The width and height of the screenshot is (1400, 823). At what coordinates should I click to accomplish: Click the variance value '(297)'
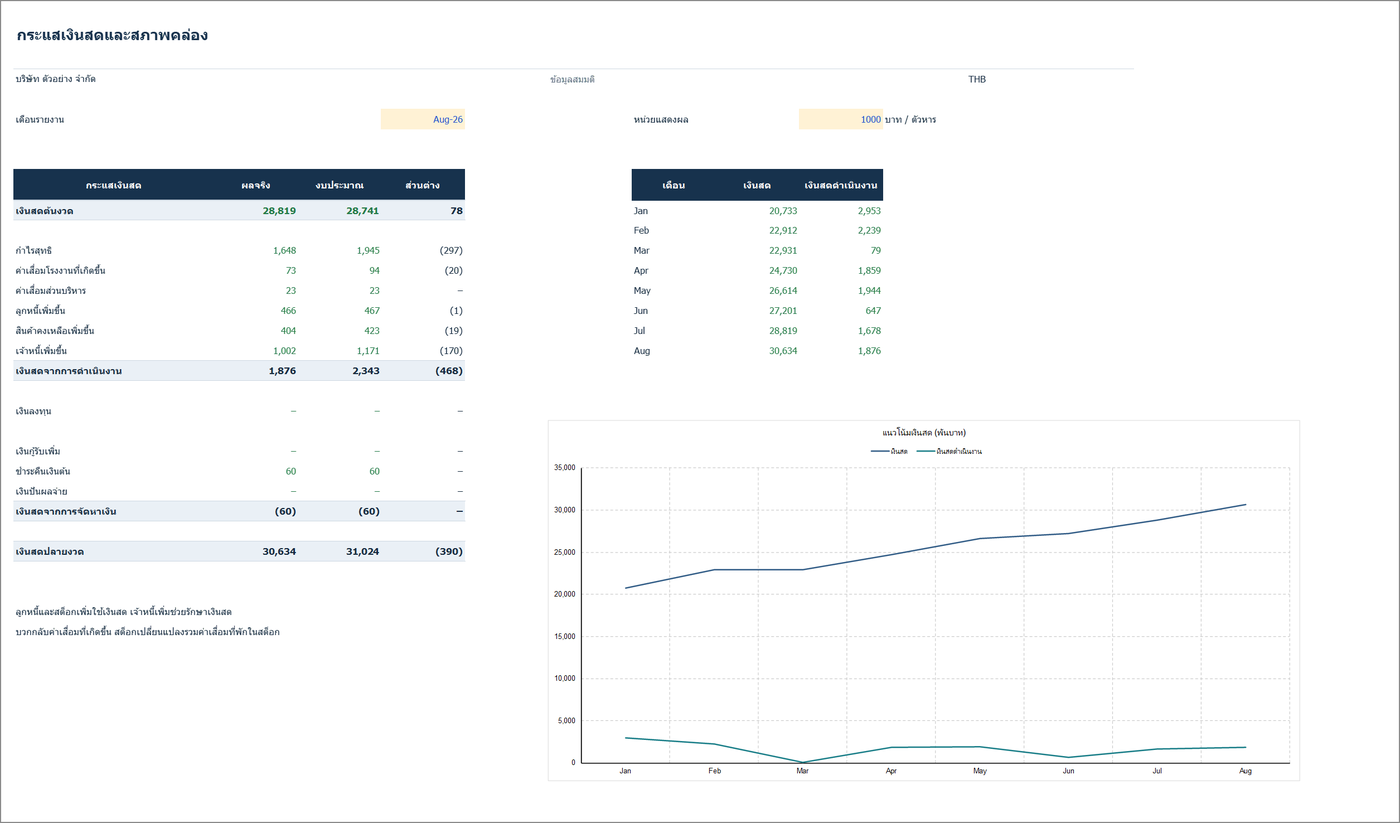(451, 251)
